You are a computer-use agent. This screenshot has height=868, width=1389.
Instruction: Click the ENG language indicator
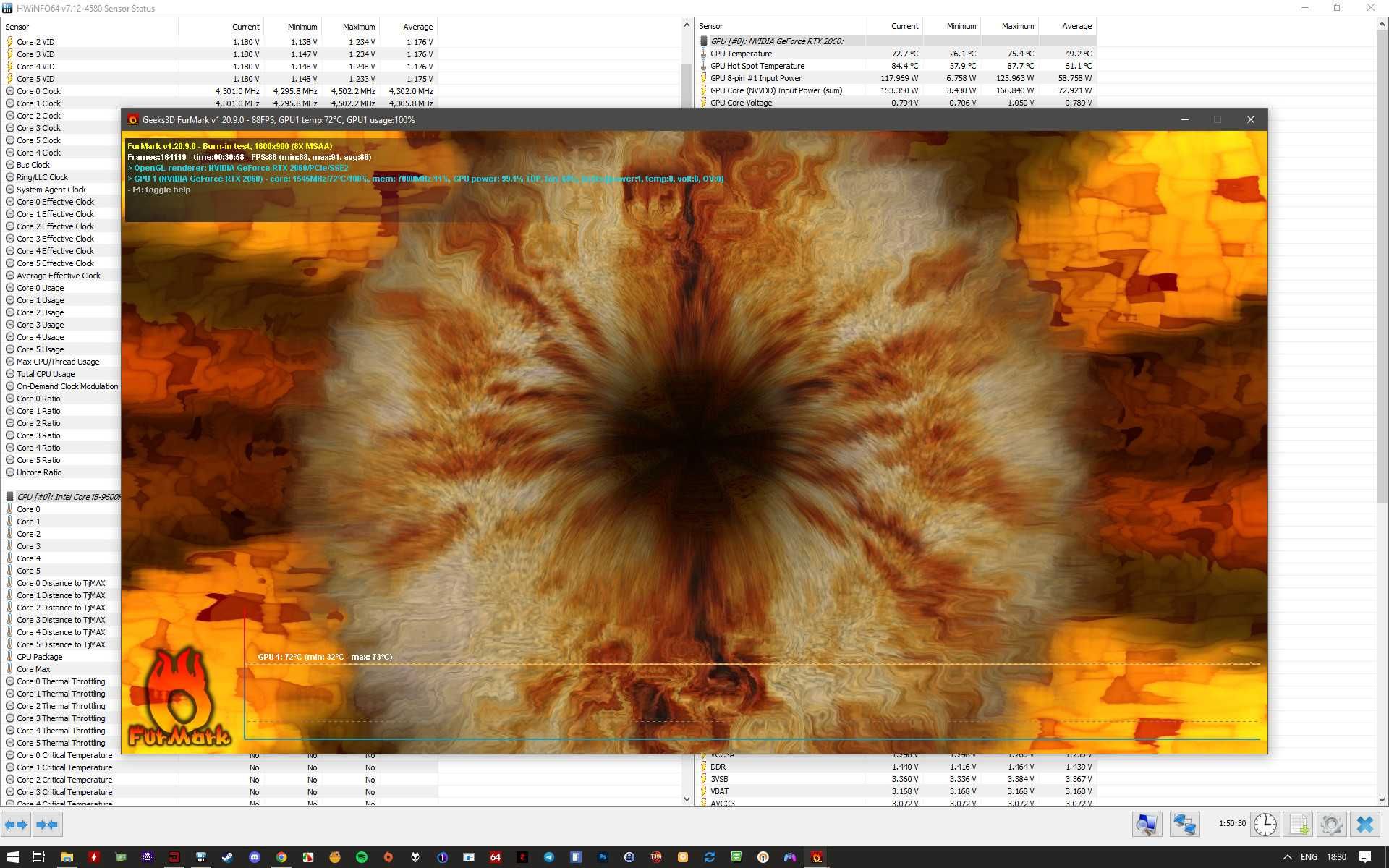pos(1309,857)
